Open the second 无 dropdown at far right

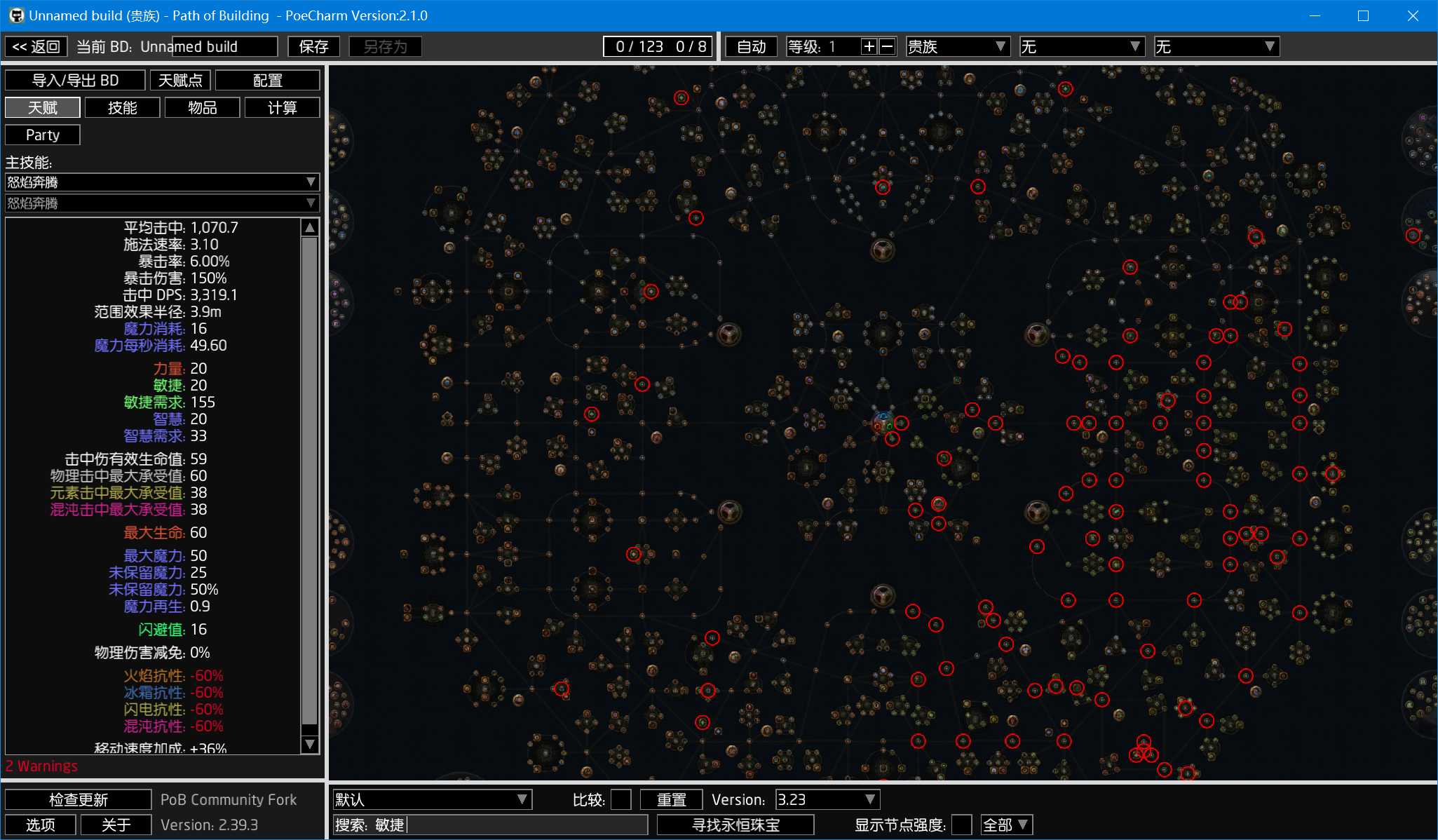click(1216, 47)
